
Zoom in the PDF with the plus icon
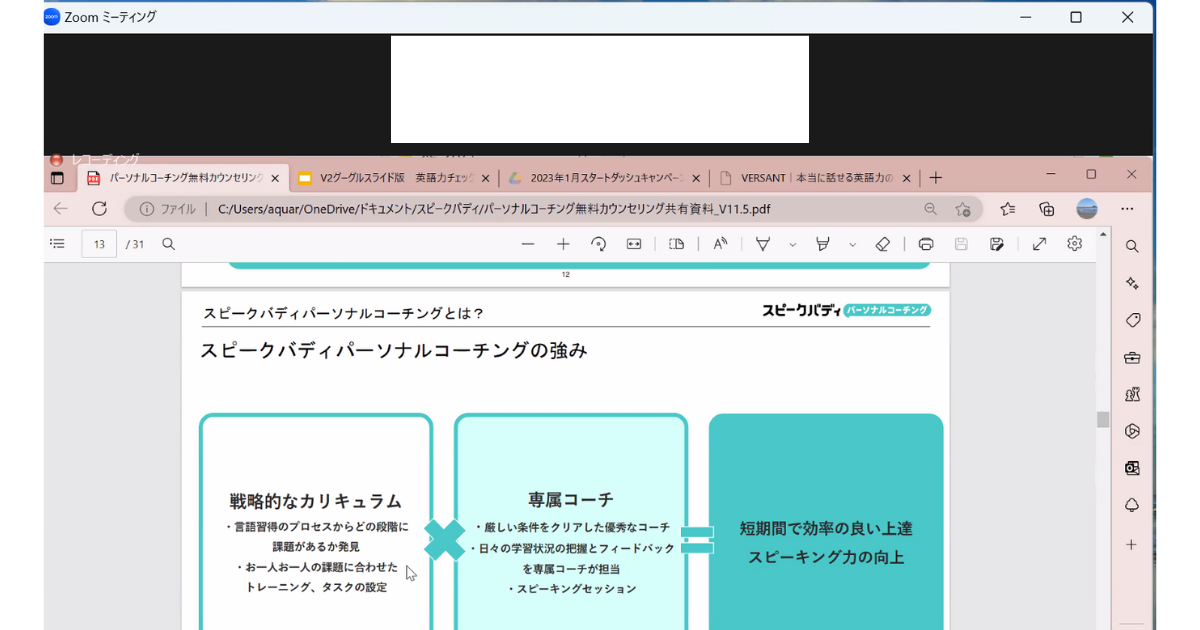point(563,244)
